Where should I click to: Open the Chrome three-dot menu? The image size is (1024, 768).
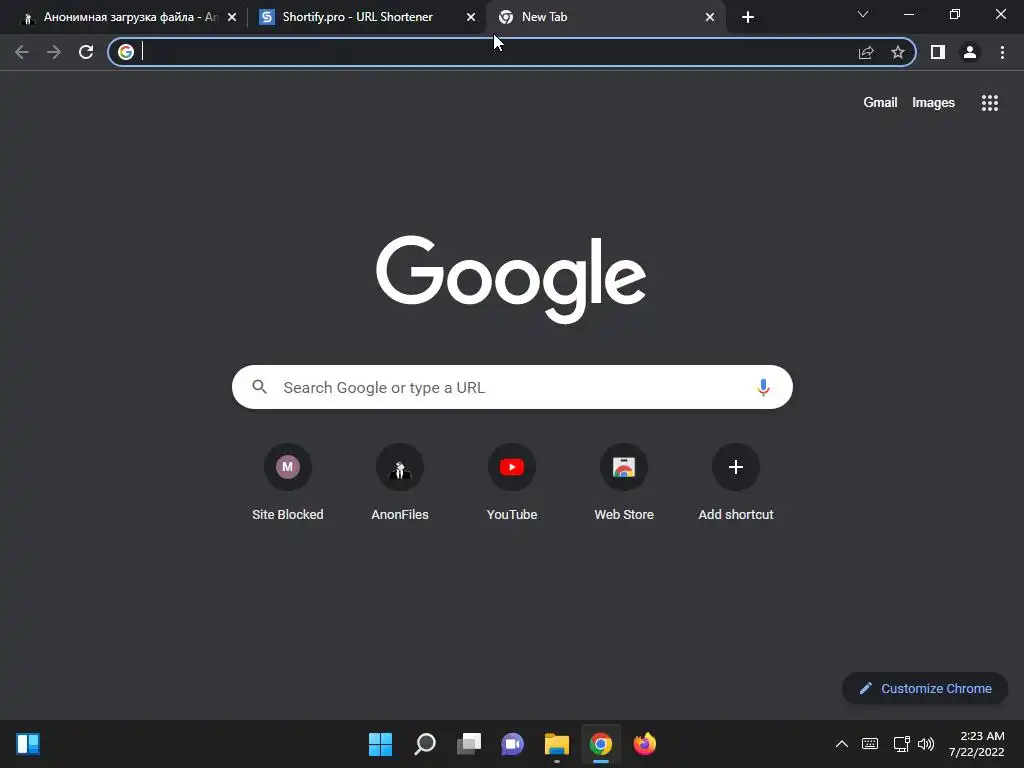(x=1002, y=52)
